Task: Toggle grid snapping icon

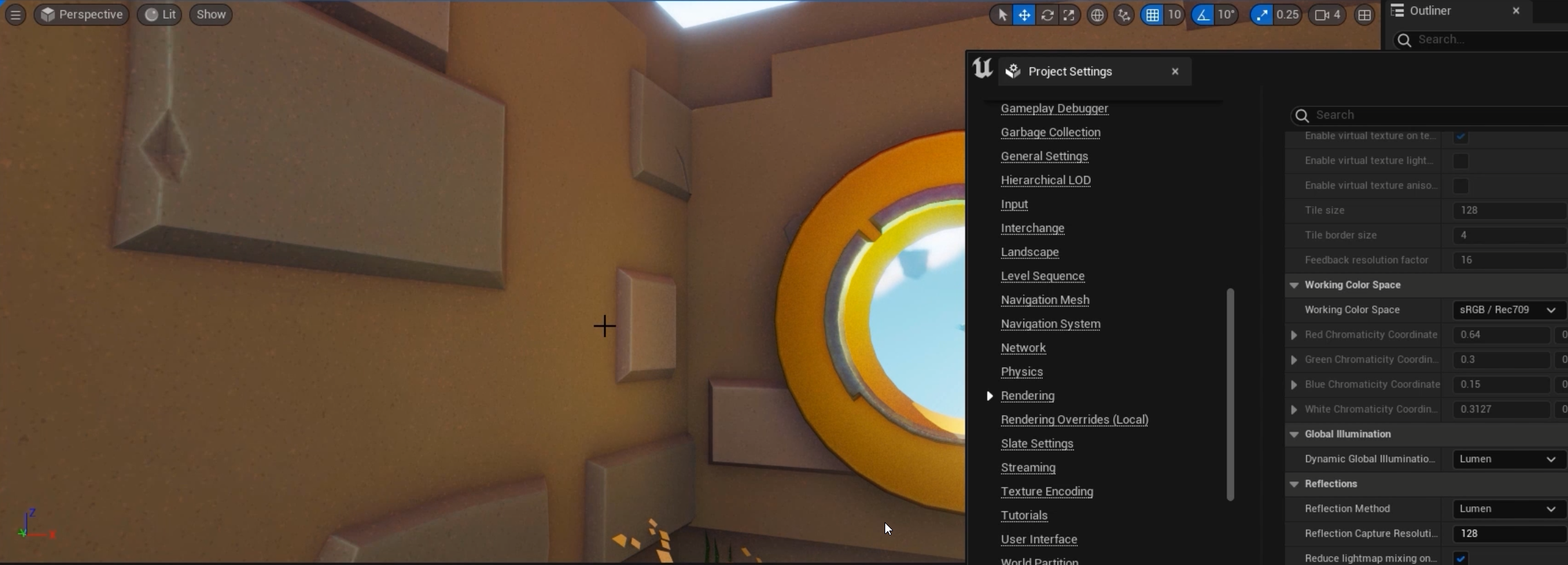Action: pyautogui.click(x=1152, y=15)
